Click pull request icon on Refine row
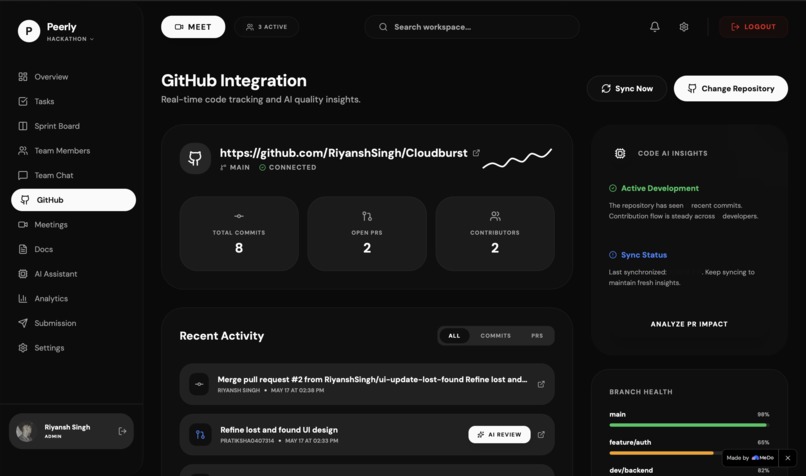 [200, 434]
